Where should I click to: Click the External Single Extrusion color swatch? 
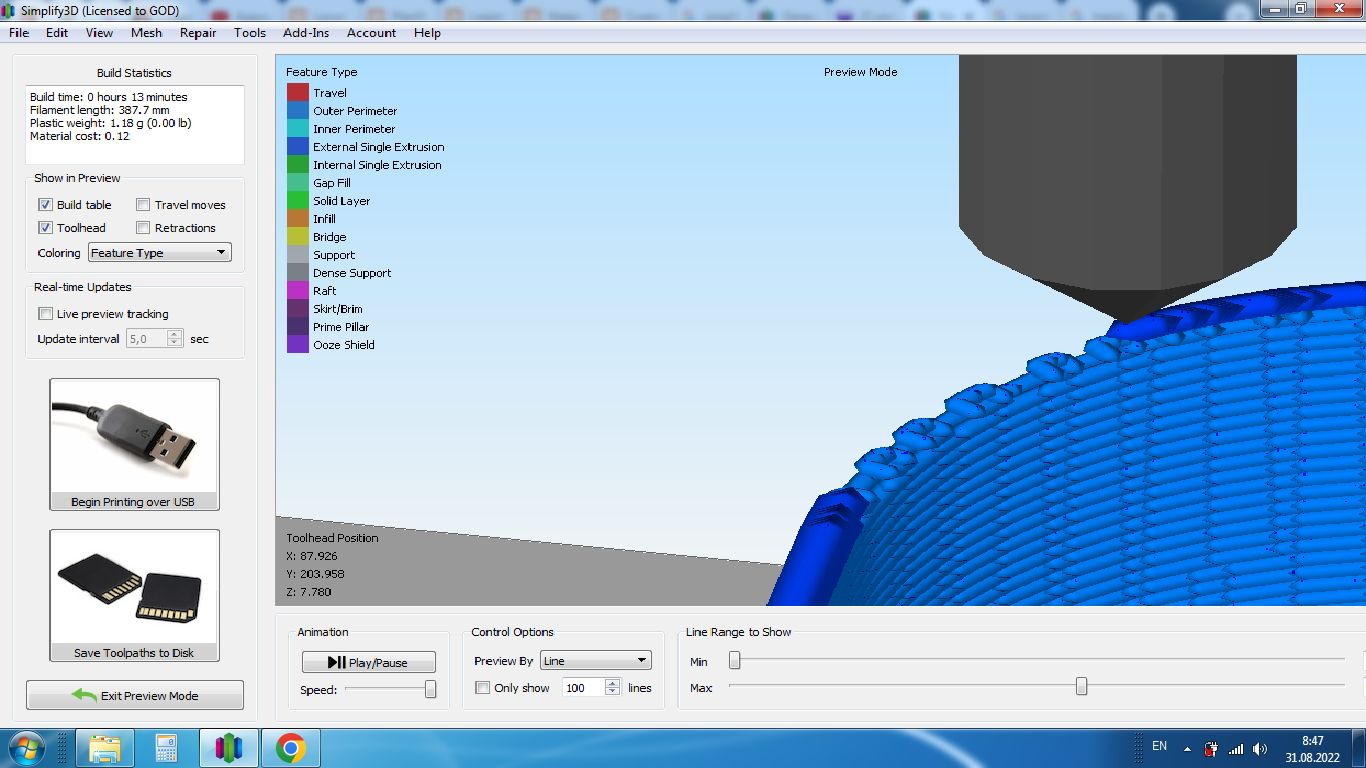click(x=298, y=147)
